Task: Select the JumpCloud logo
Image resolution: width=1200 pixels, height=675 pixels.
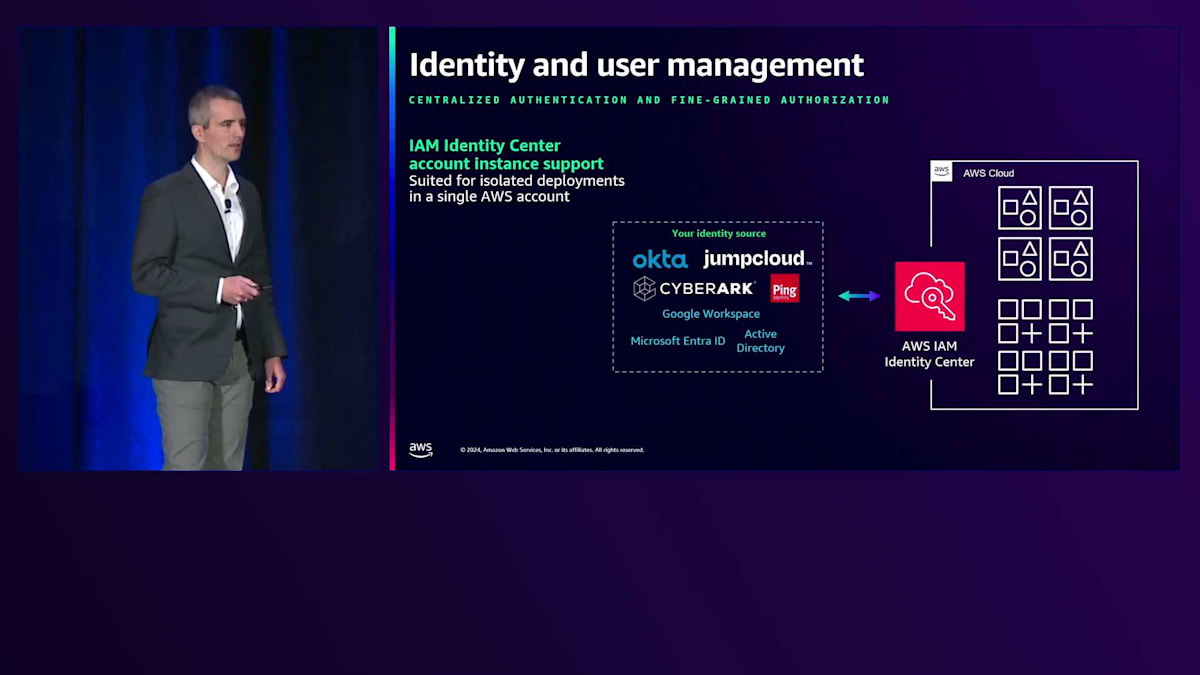Action: (x=757, y=259)
